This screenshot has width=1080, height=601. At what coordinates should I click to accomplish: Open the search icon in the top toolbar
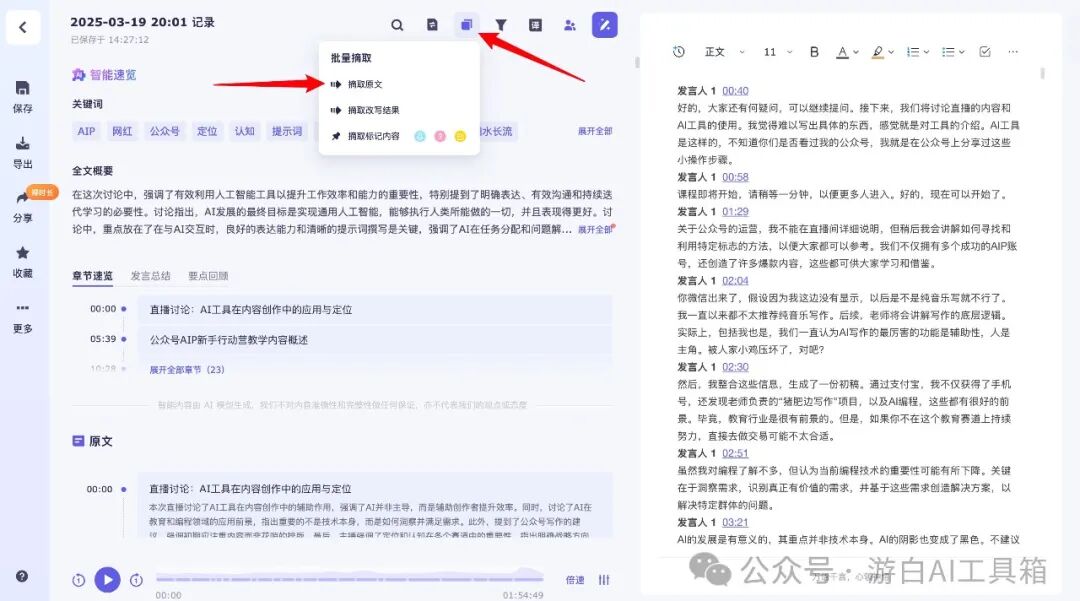pos(396,24)
